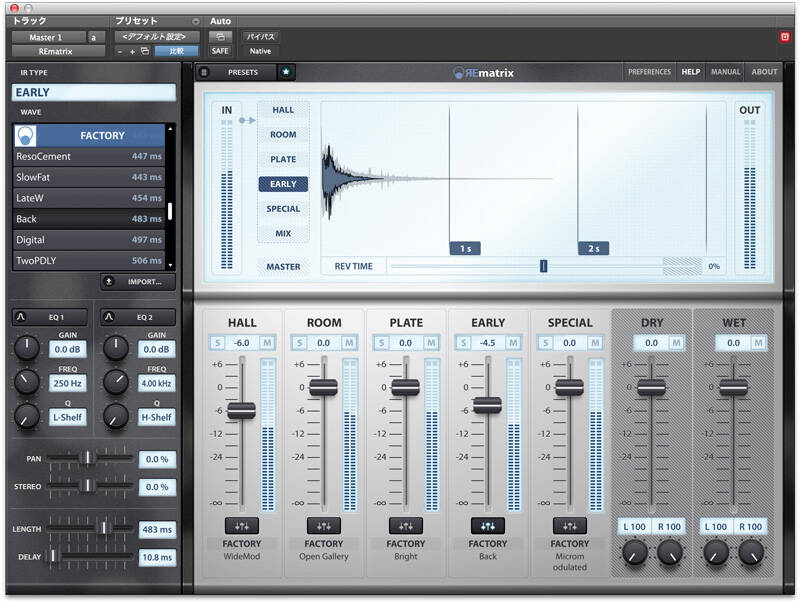Select the SlowFat impulse in the wave list
This screenshot has height=603, width=800.
click(89, 177)
